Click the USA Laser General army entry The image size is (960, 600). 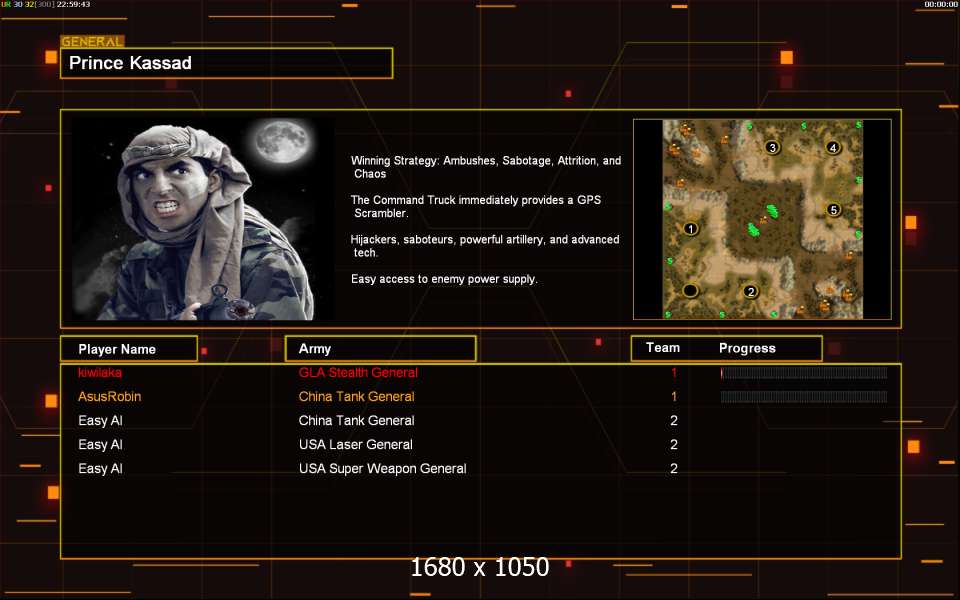coord(356,444)
